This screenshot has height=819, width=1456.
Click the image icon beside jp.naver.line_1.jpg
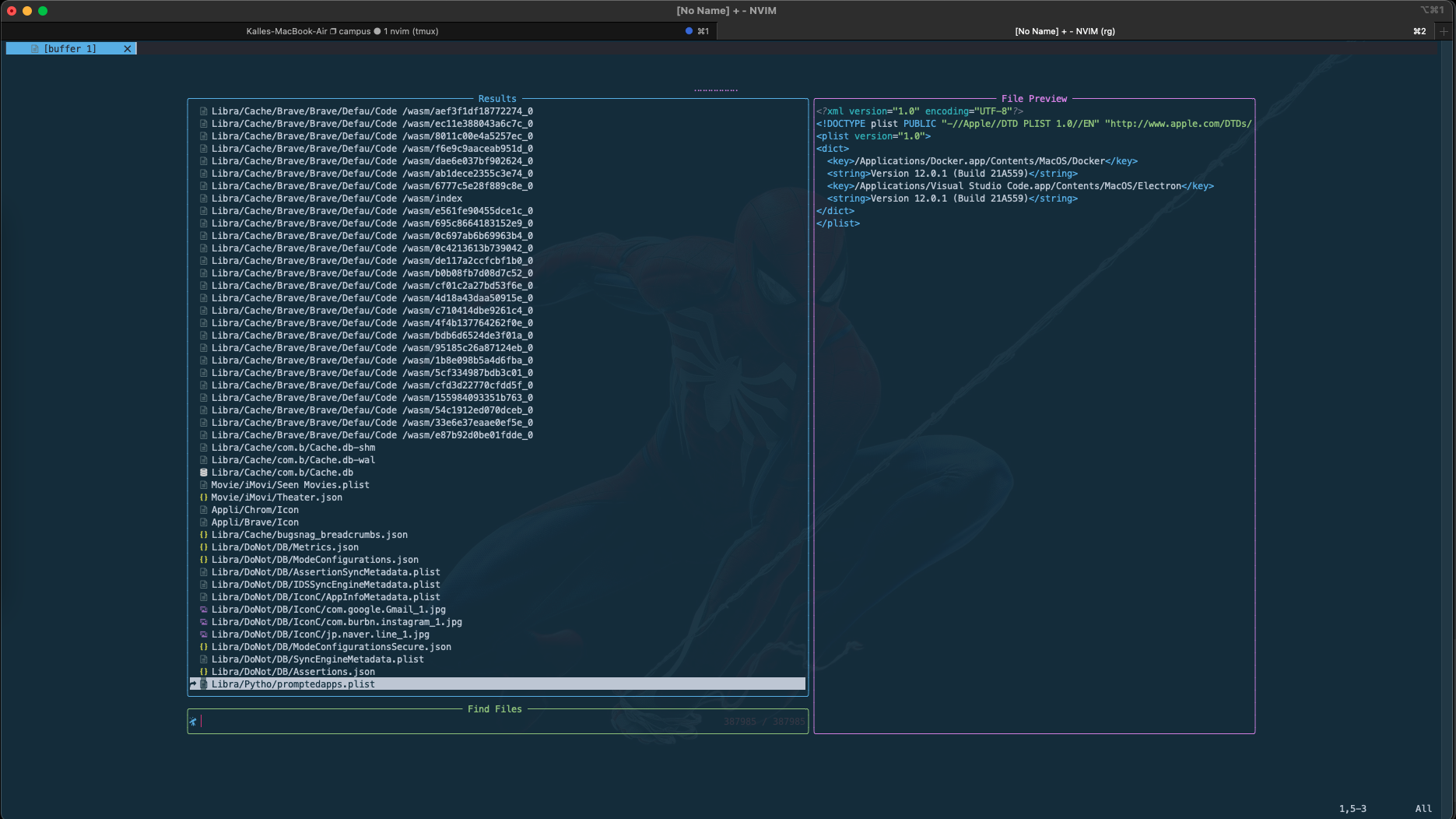[204, 634]
